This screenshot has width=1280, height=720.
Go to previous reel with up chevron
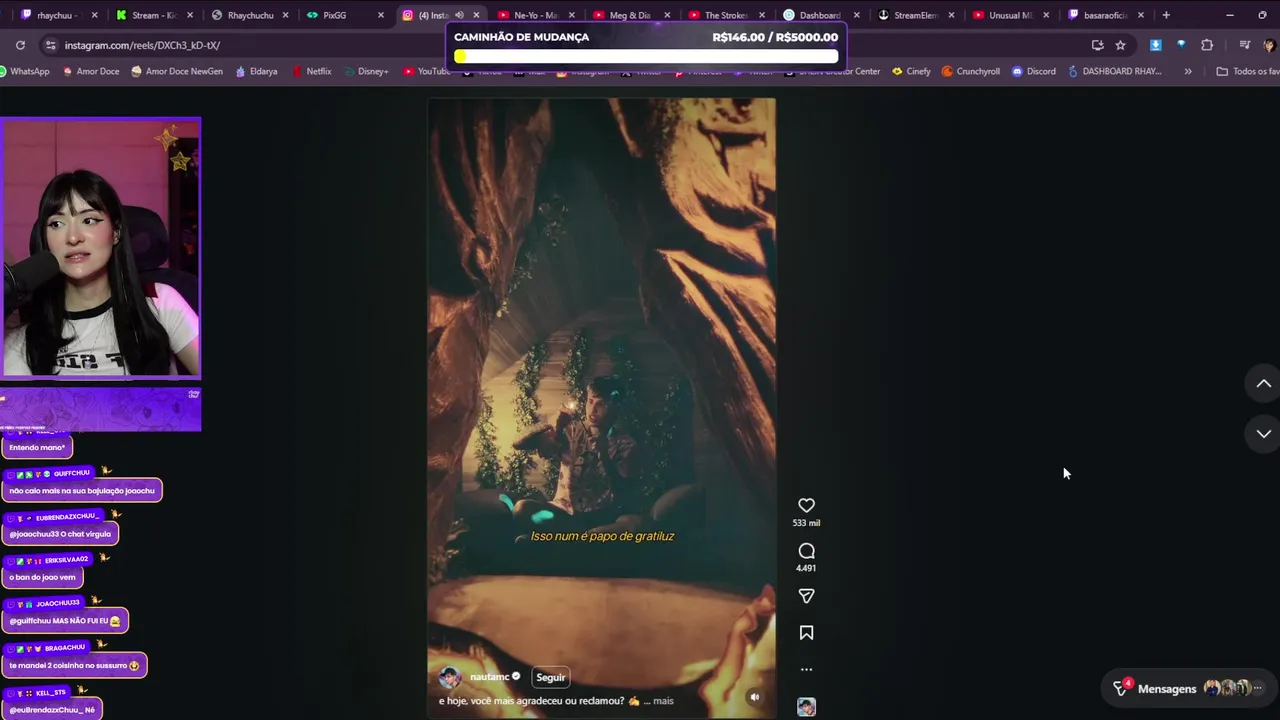pyautogui.click(x=1263, y=384)
